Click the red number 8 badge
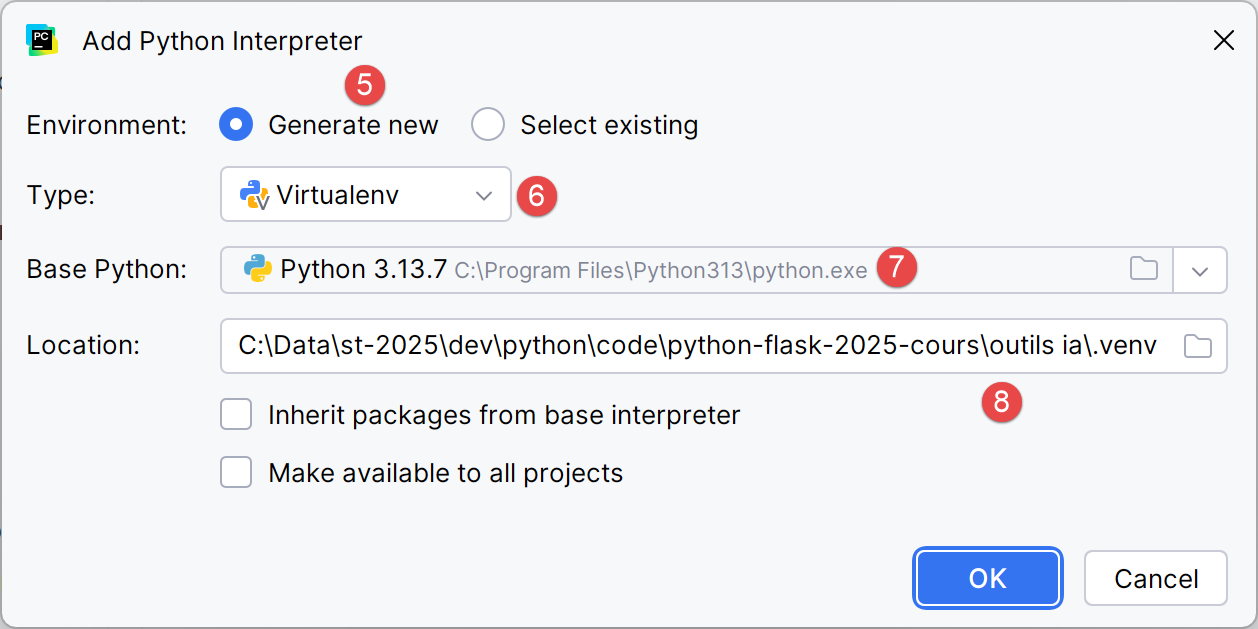This screenshot has height=629, width=1258. click(1001, 402)
